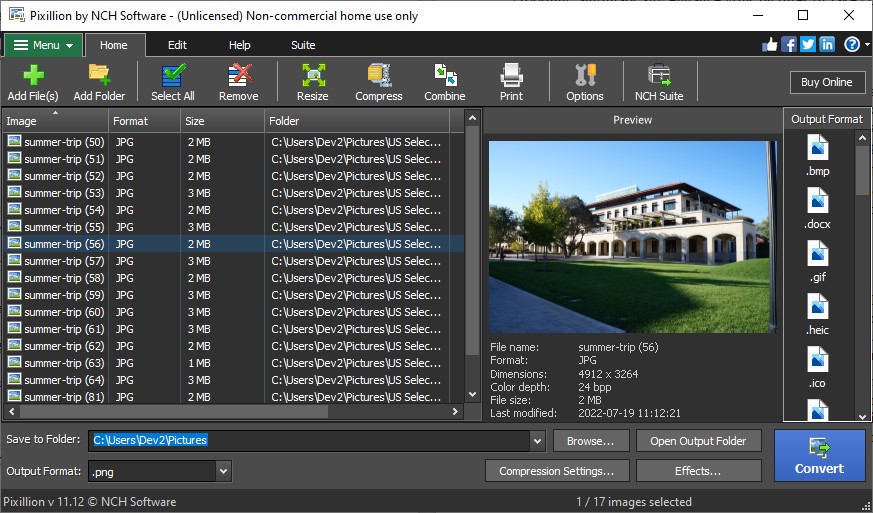Click the file list scroll down arrow
The width and height of the screenshot is (873, 513).
[x=473, y=395]
